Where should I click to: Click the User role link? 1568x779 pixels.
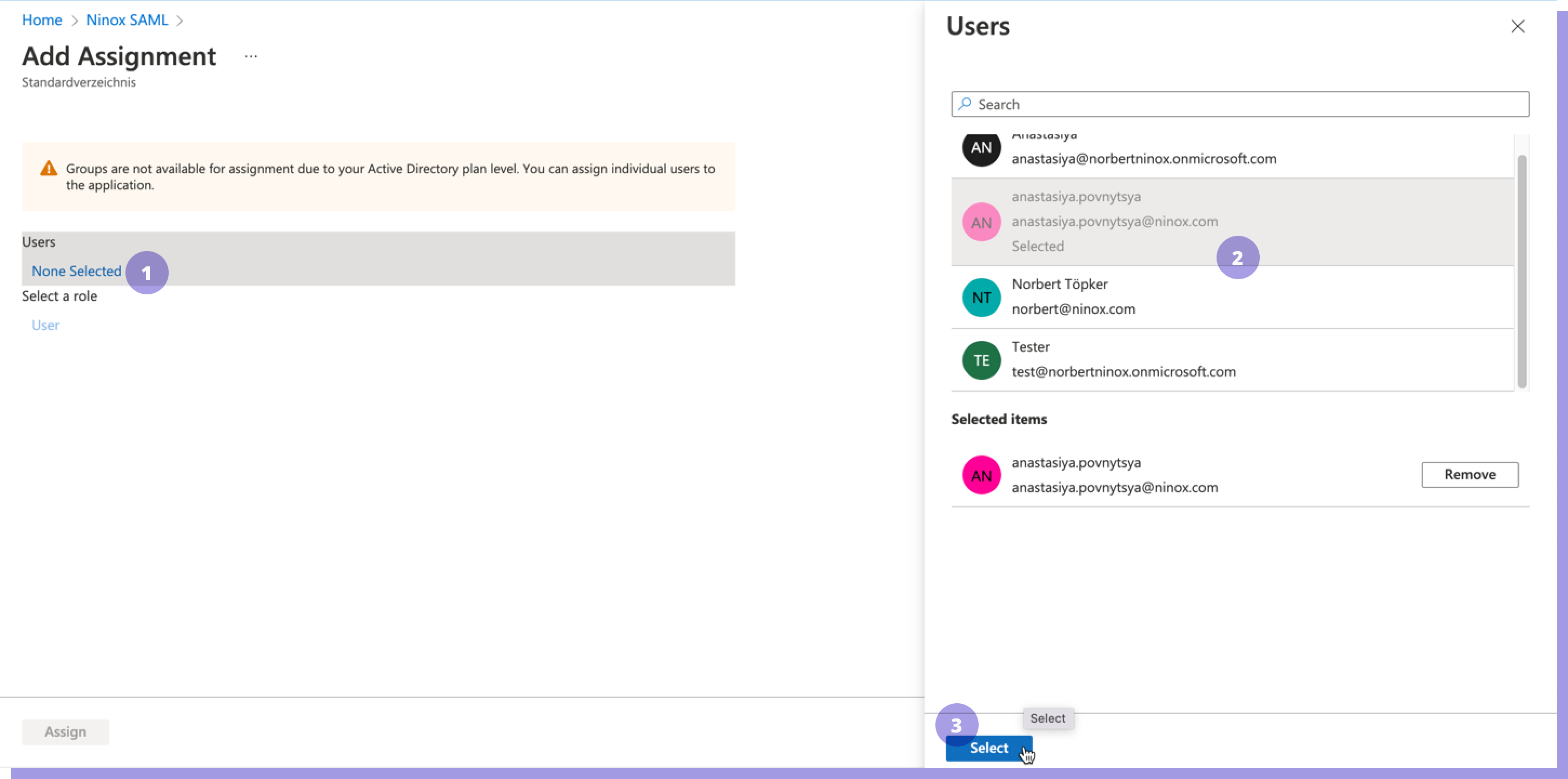(45, 325)
